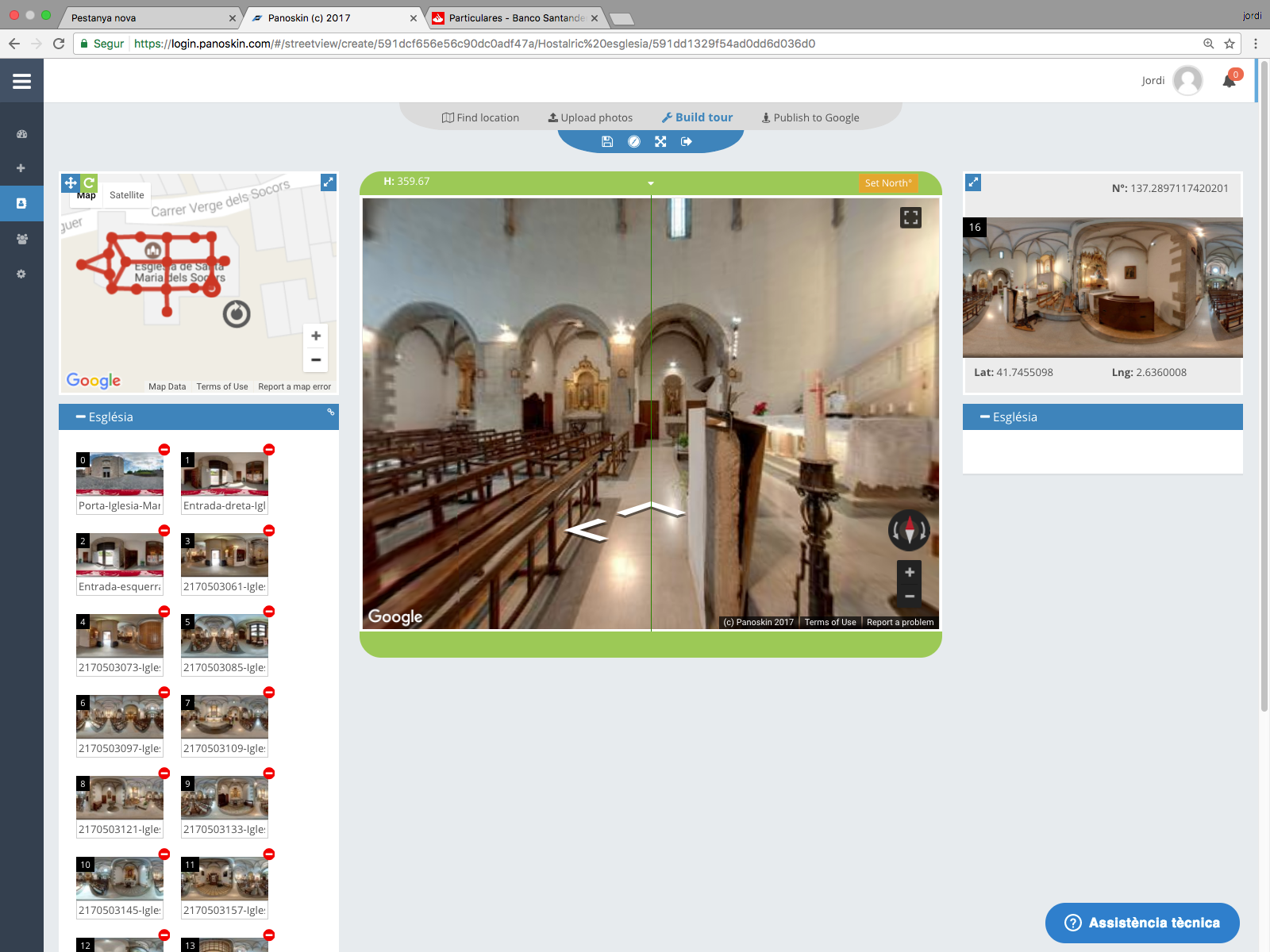Open Assistència tècnica help button
The height and width of the screenshot is (952, 1270).
pyautogui.click(x=1142, y=923)
